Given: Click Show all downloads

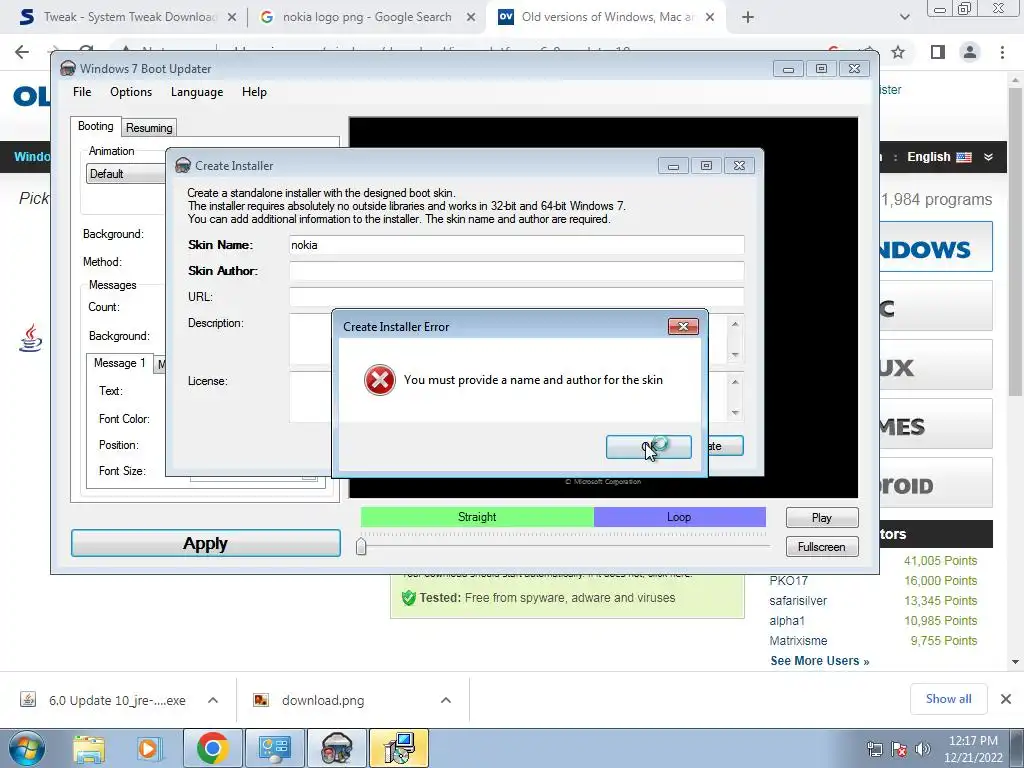Looking at the screenshot, I should 948,699.
